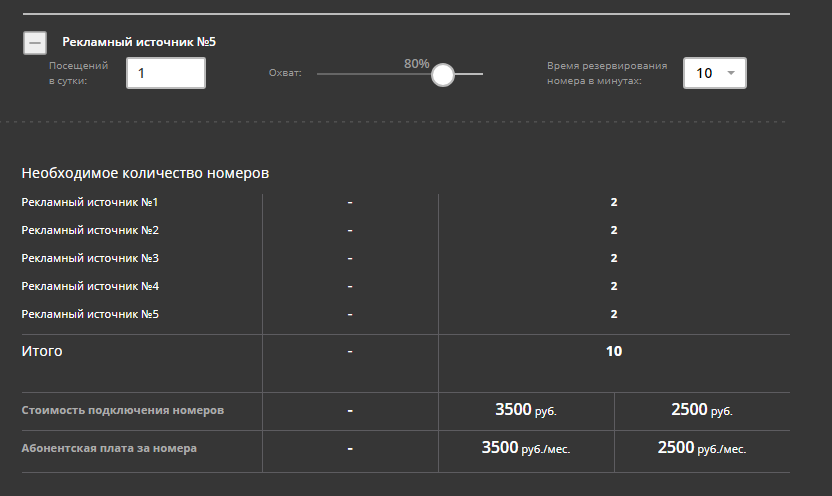
Task: Click the Стоимость подключения номеров label
Action: (123, 410)
